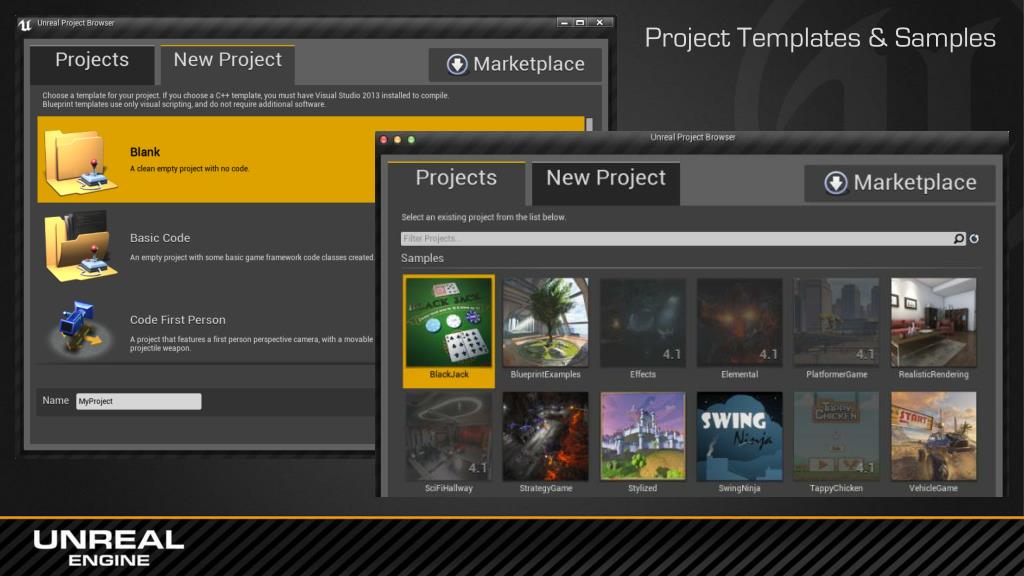Switch to New Project tab in front window
Screen dimensions: 1024x576
coord(605,183)
